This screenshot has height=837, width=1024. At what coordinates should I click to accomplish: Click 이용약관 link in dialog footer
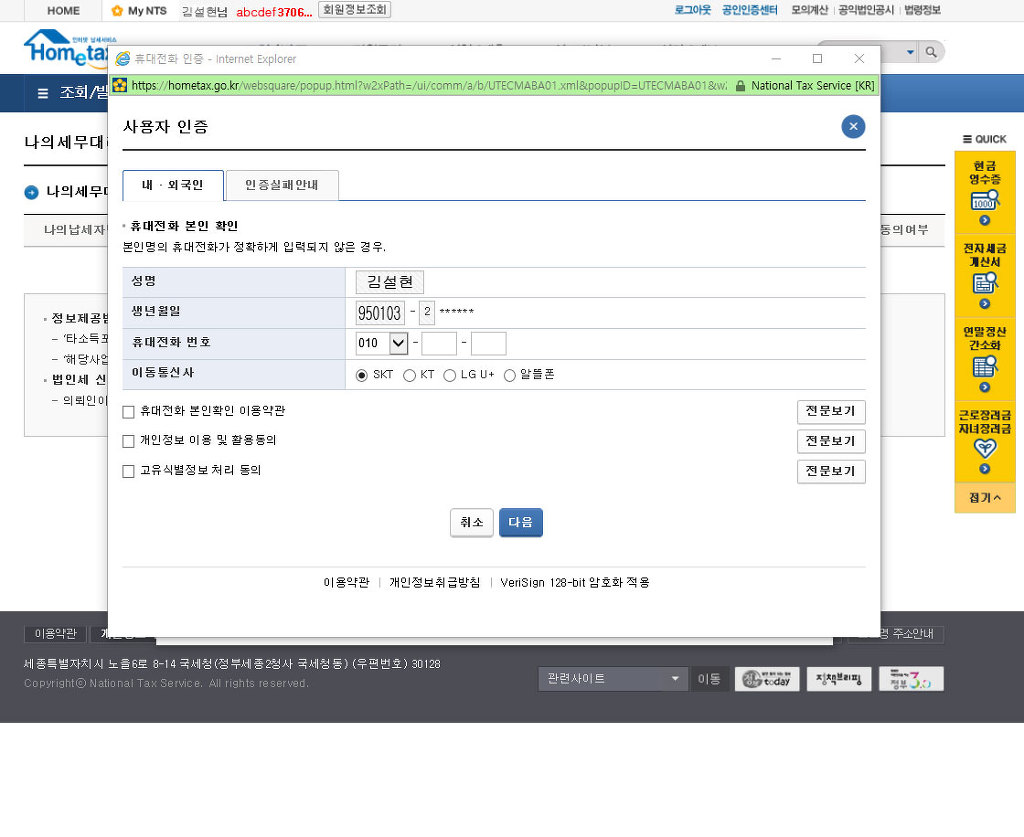pyautogui.click(x=347, y=582)
